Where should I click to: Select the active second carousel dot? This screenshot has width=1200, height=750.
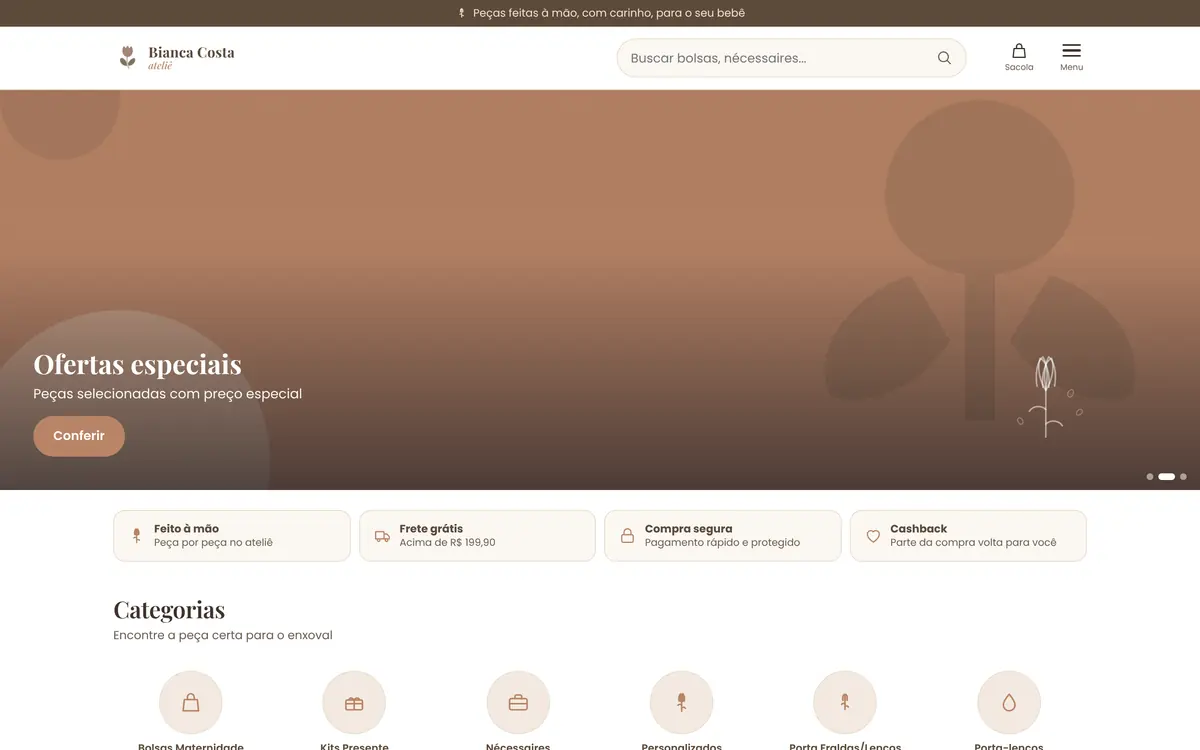tap(1166, 477)
